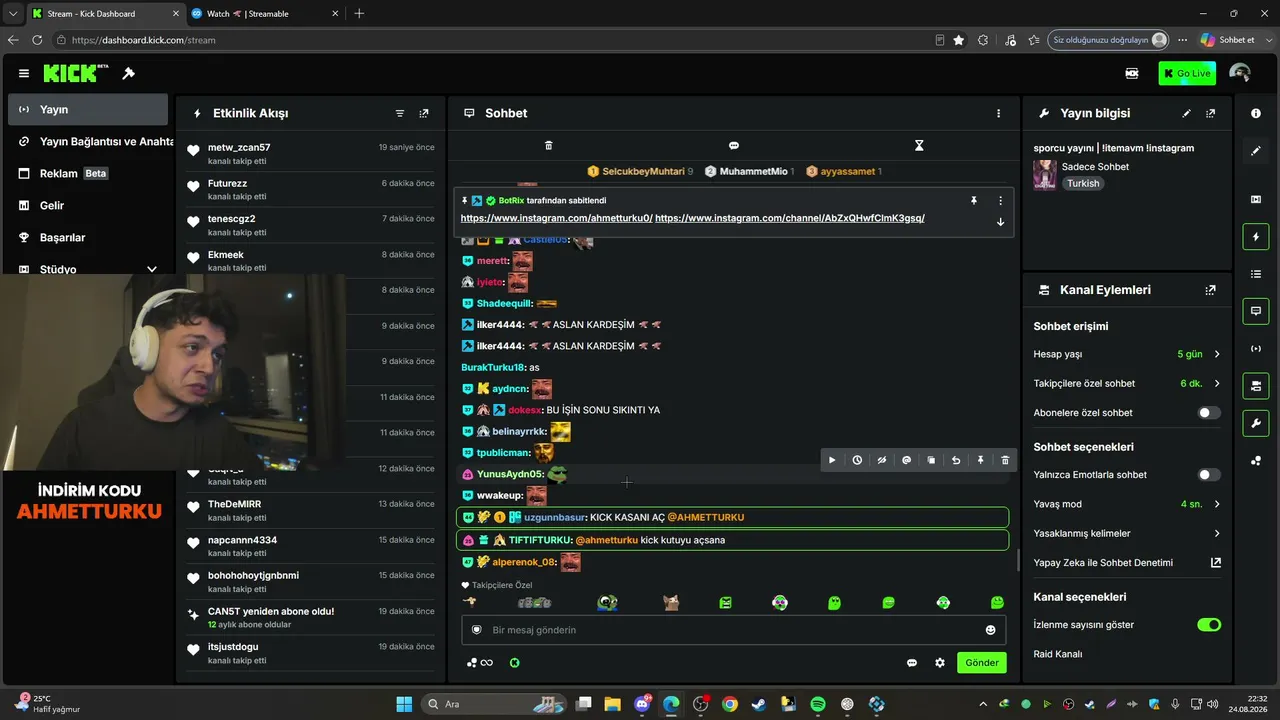Click the Bir mesaj gönderin message field
This screenshot has height=720, width=1280.
point(734,630)
